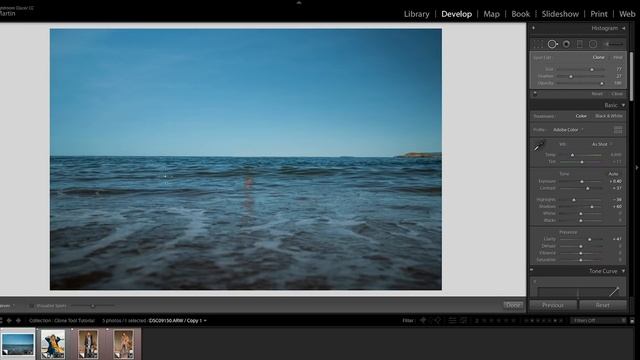Click the Done button in toolbar
Image resolution: width=640 pixels, height=360 pixels.
pyautogui.click(x=513, y=305)
